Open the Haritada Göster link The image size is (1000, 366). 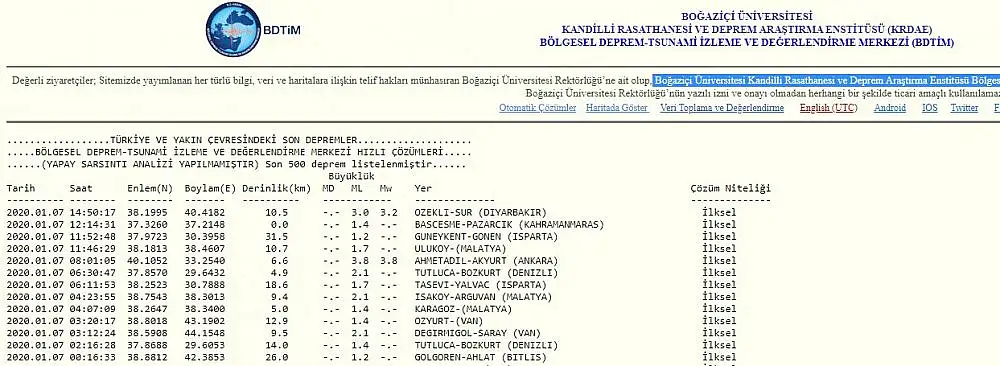pos(617,108)
